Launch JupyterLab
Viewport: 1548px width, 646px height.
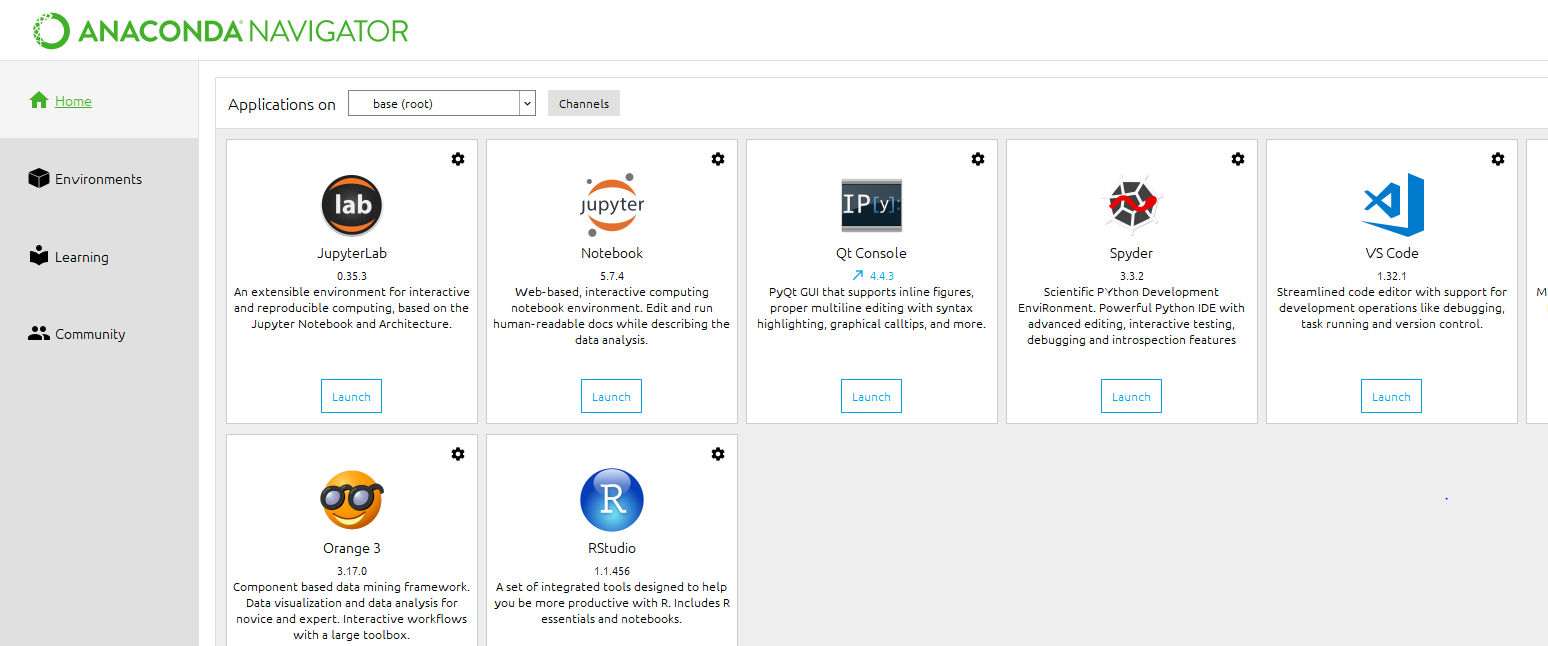[x=351, y=396]
